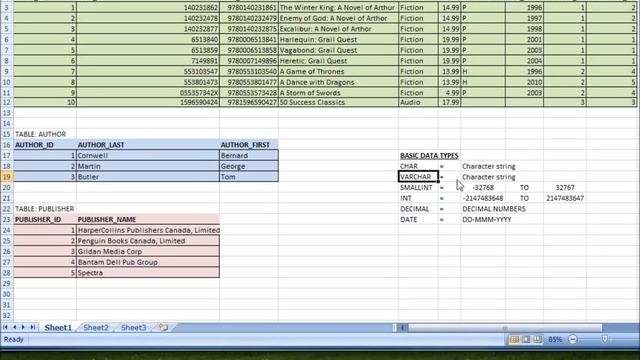Select the VARCHAR cell
The width and height of the screenshot is (640, 360).
(x=418, y=177)
